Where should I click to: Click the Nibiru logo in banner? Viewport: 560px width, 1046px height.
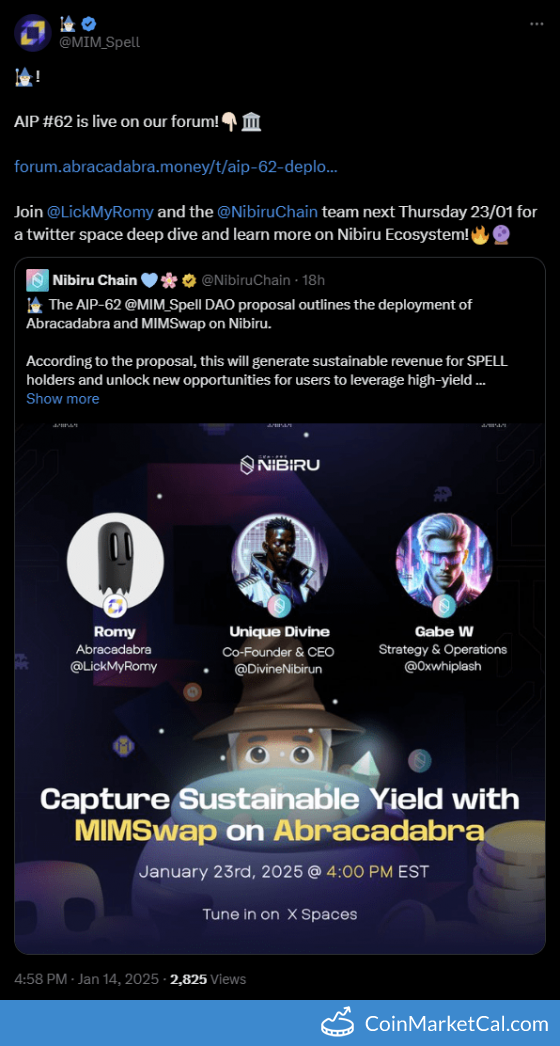280,465
